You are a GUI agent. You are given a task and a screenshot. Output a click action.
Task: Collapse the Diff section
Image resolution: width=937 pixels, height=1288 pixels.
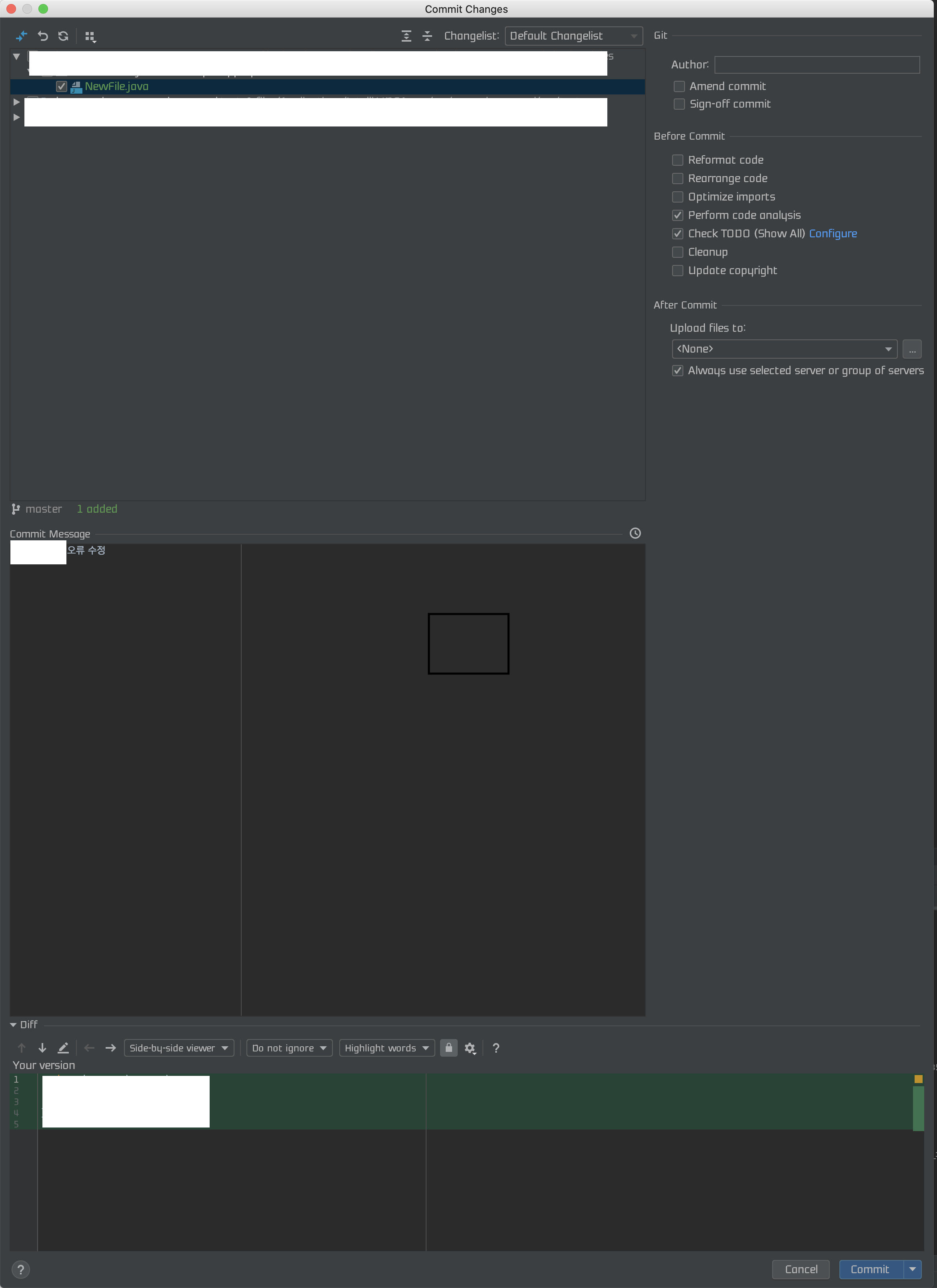13,1025
